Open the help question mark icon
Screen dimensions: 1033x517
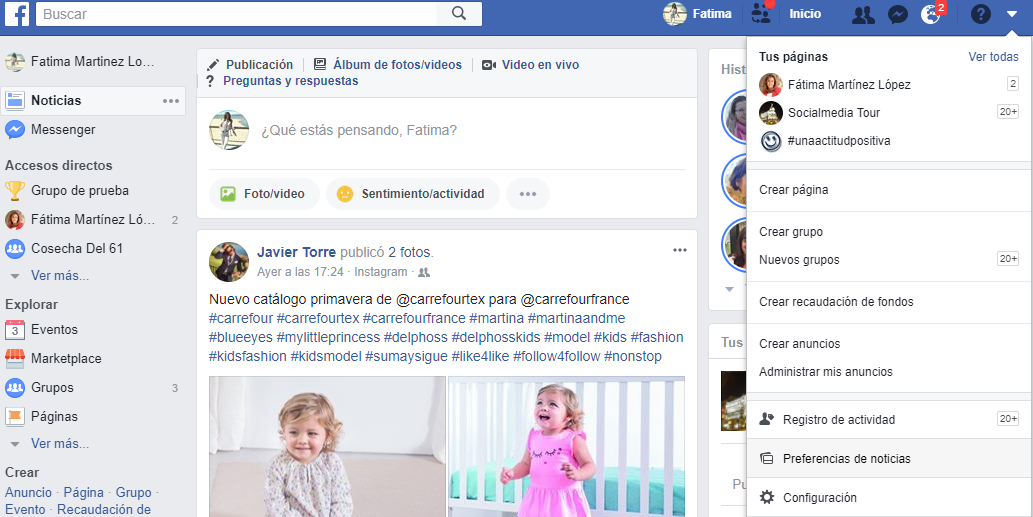[980, 14]
